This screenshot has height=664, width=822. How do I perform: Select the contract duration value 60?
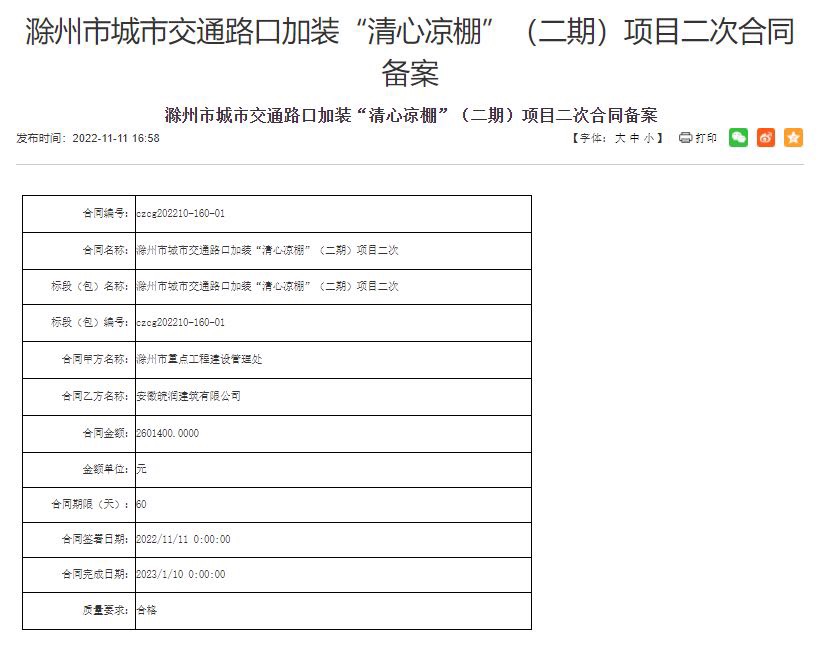pos(142,504)
